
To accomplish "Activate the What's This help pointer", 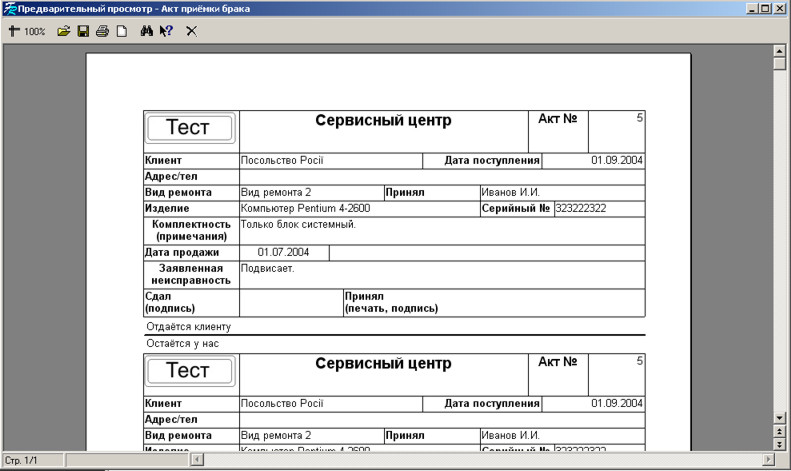I will click(x=166, y=31).
